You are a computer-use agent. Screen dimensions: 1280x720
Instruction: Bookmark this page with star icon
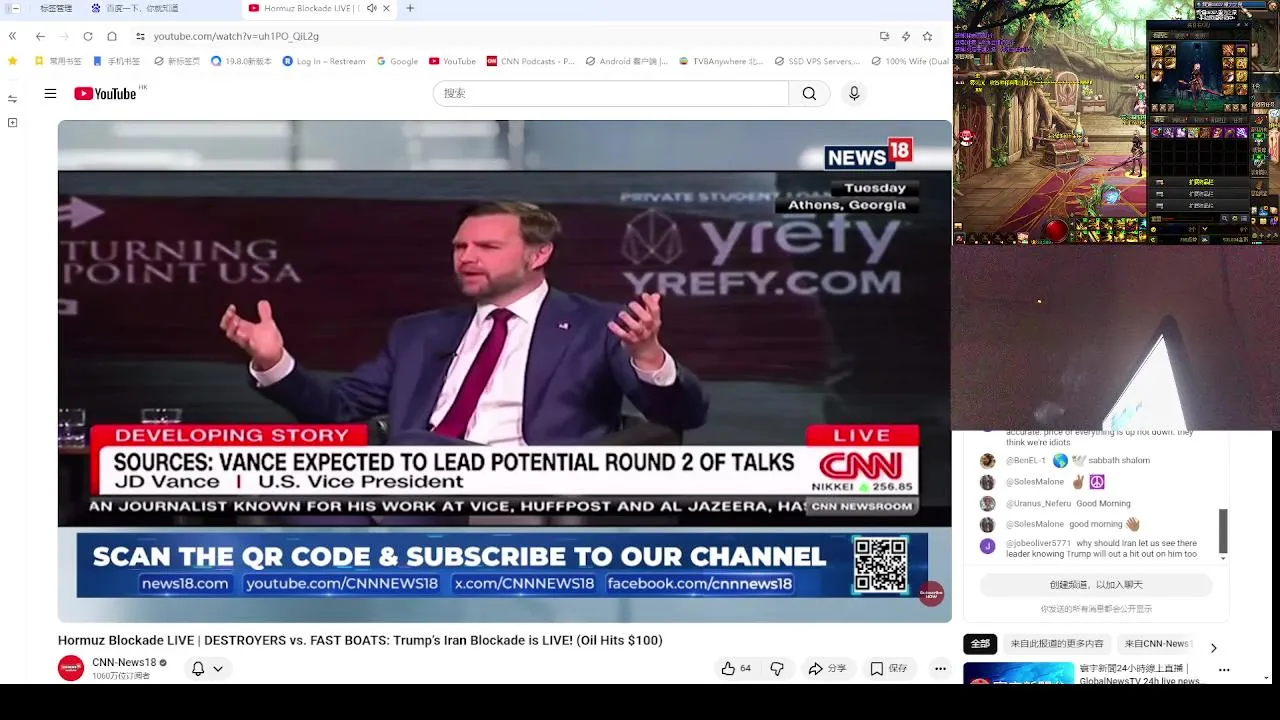pos(927,36)
